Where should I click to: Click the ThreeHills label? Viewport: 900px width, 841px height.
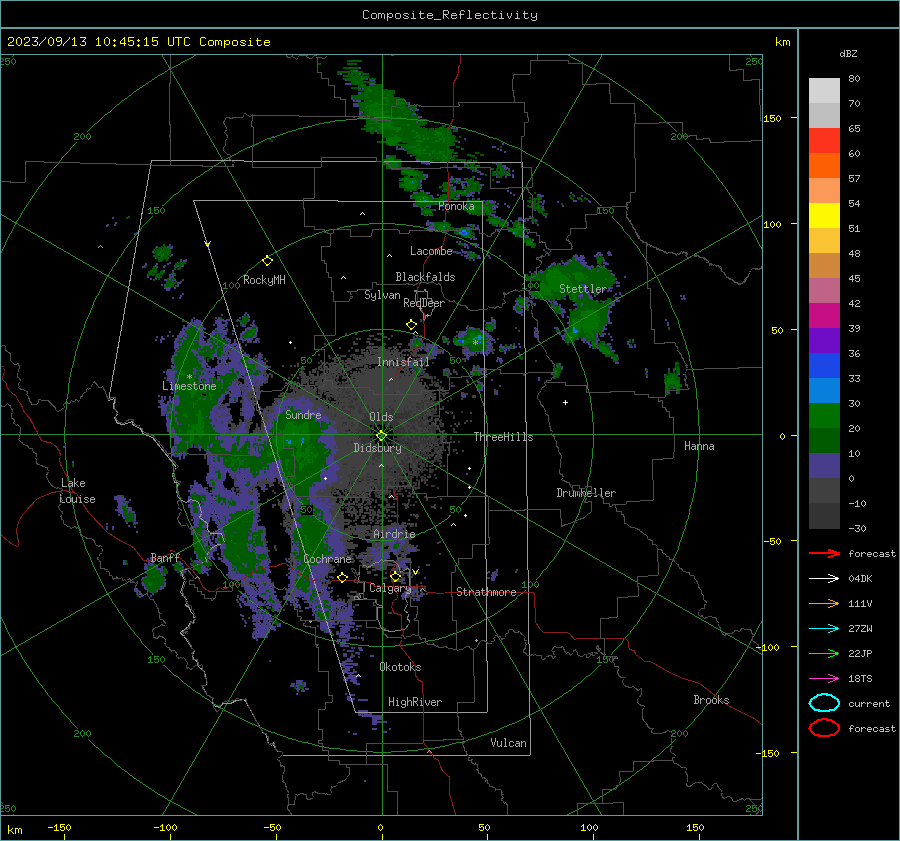pos(503,437)
